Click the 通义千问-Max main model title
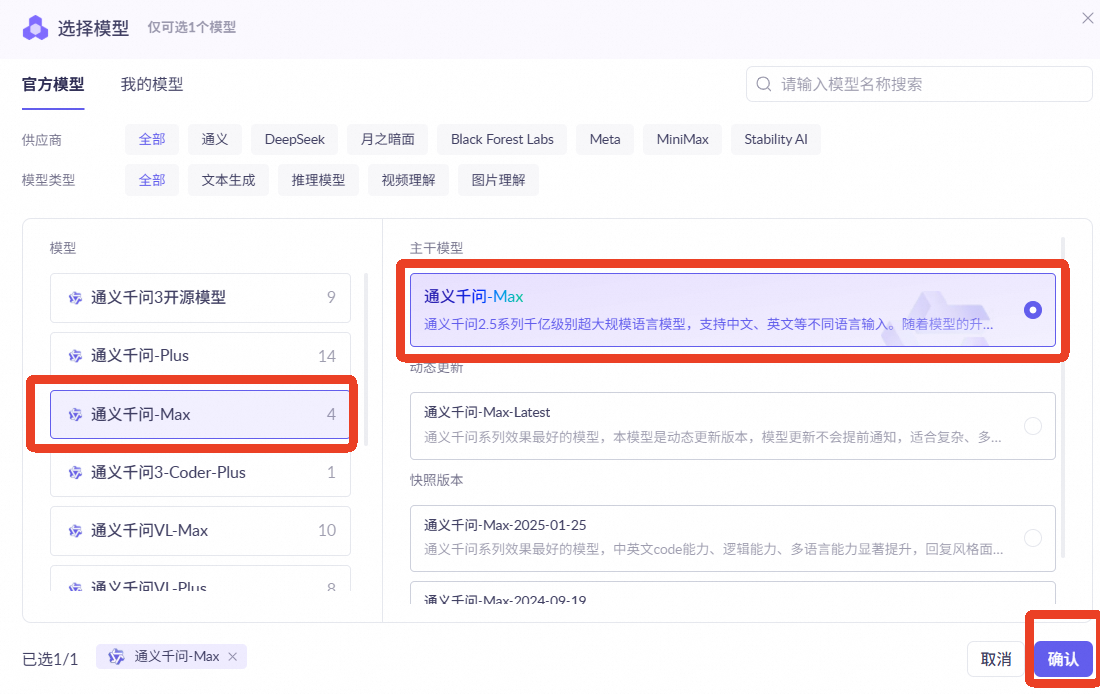Image resolution: width=1100 pixels, height=694 pixels. coord(474,297)
